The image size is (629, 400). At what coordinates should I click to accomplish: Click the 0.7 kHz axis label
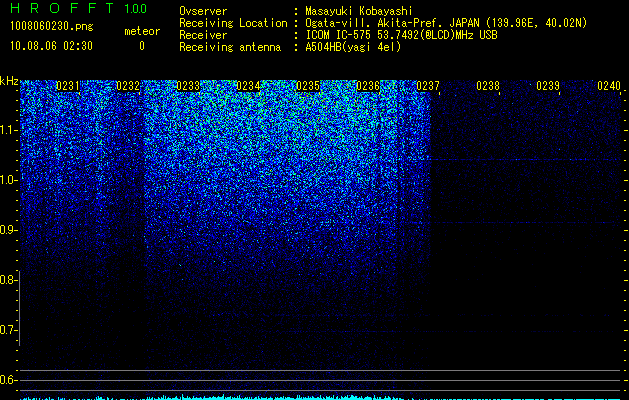point(8,330)
